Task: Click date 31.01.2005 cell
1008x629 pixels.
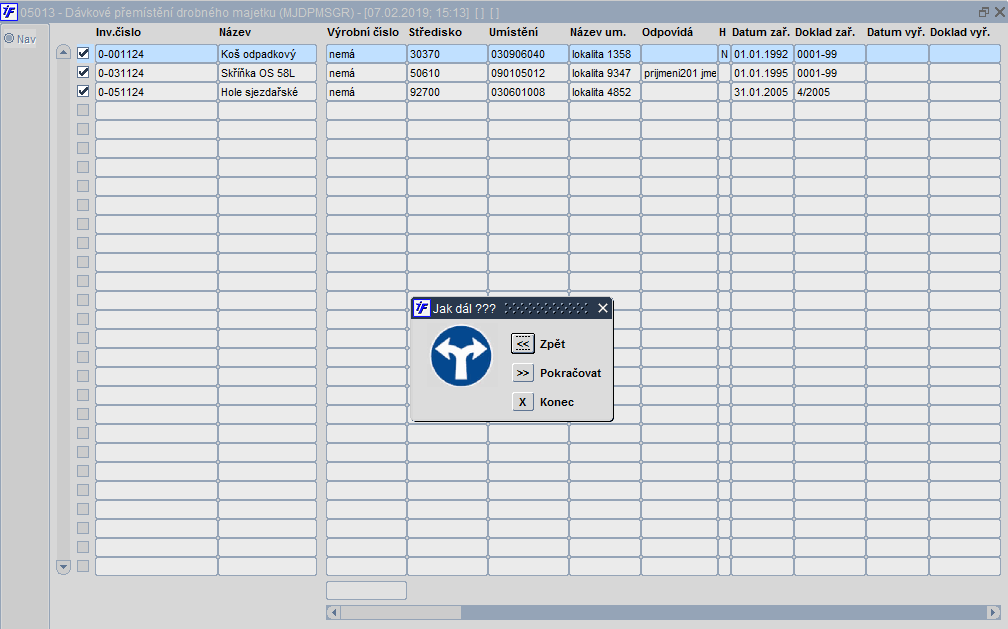Action: pyautogui.click(x=762, y=92)
